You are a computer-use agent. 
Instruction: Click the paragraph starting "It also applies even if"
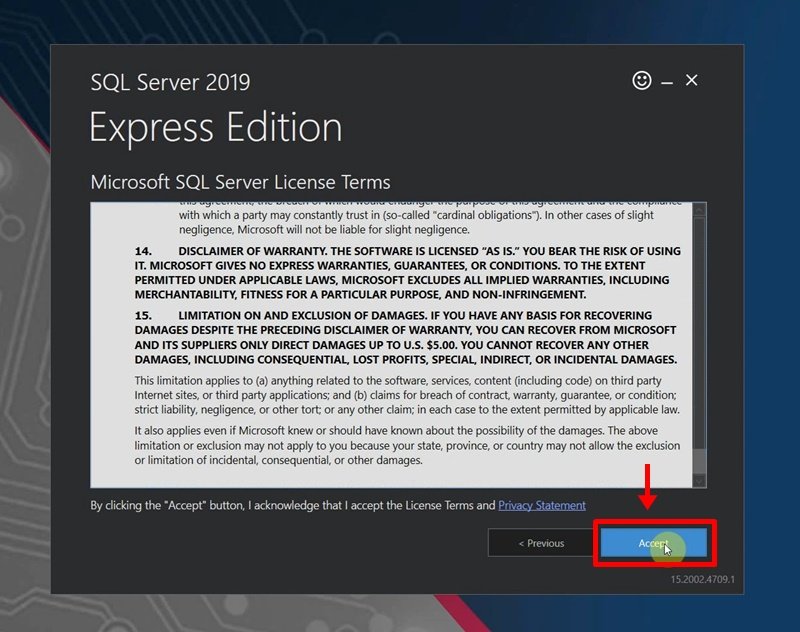pyautogui.click(x=407, y=445)
